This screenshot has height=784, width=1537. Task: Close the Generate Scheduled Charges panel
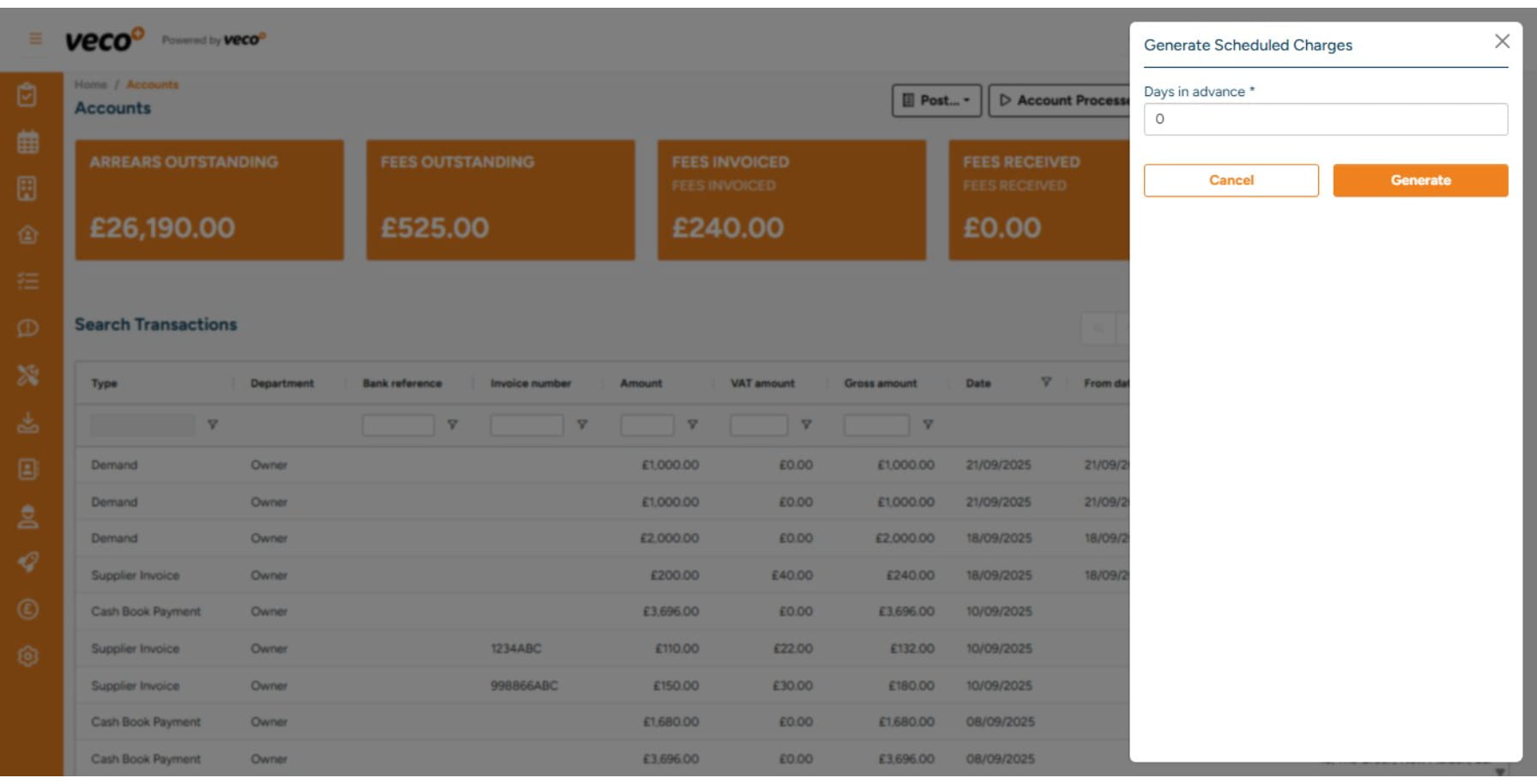coord(1502,41)
